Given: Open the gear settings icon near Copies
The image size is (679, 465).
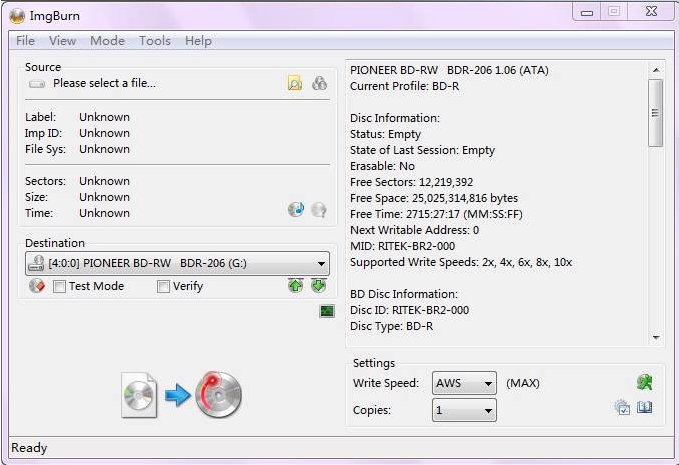Looking at the screenshot, I should click(622, 407).
